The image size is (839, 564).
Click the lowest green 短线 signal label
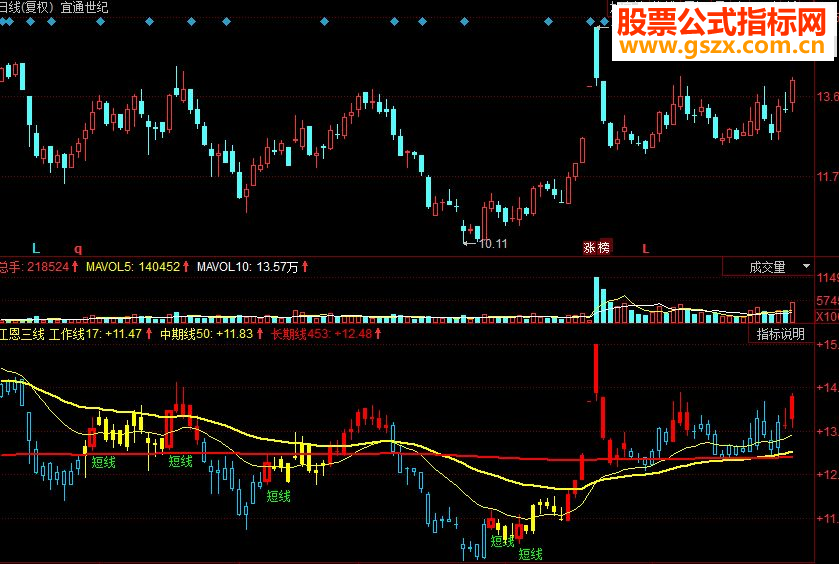pyautogui.click(x=530, y=554)
